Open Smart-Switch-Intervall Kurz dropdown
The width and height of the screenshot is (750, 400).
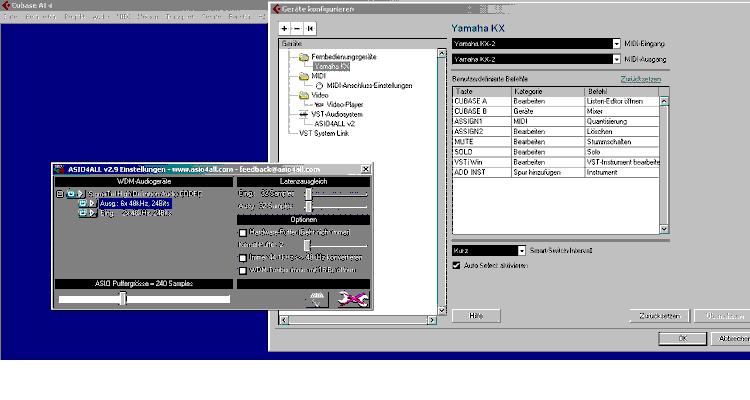pyautogui.click(x=521, y=251)
